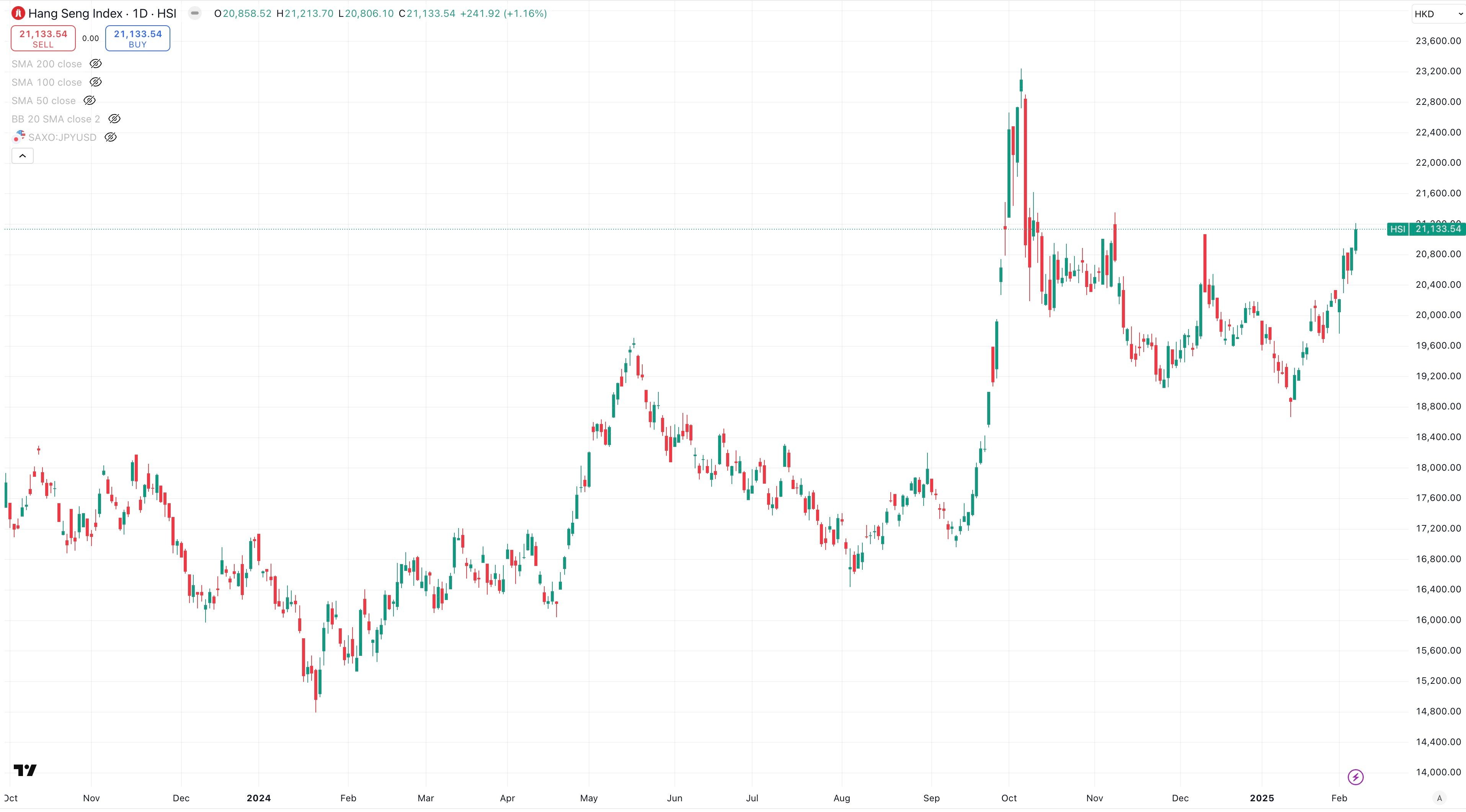Click the 2025 label on time axis
Screen dimensions: 1466x812
tap(1262, 798)
